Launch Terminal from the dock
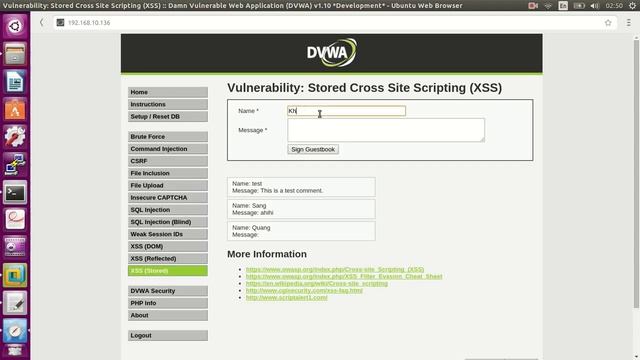640x360 pixels. coord(15,192)
